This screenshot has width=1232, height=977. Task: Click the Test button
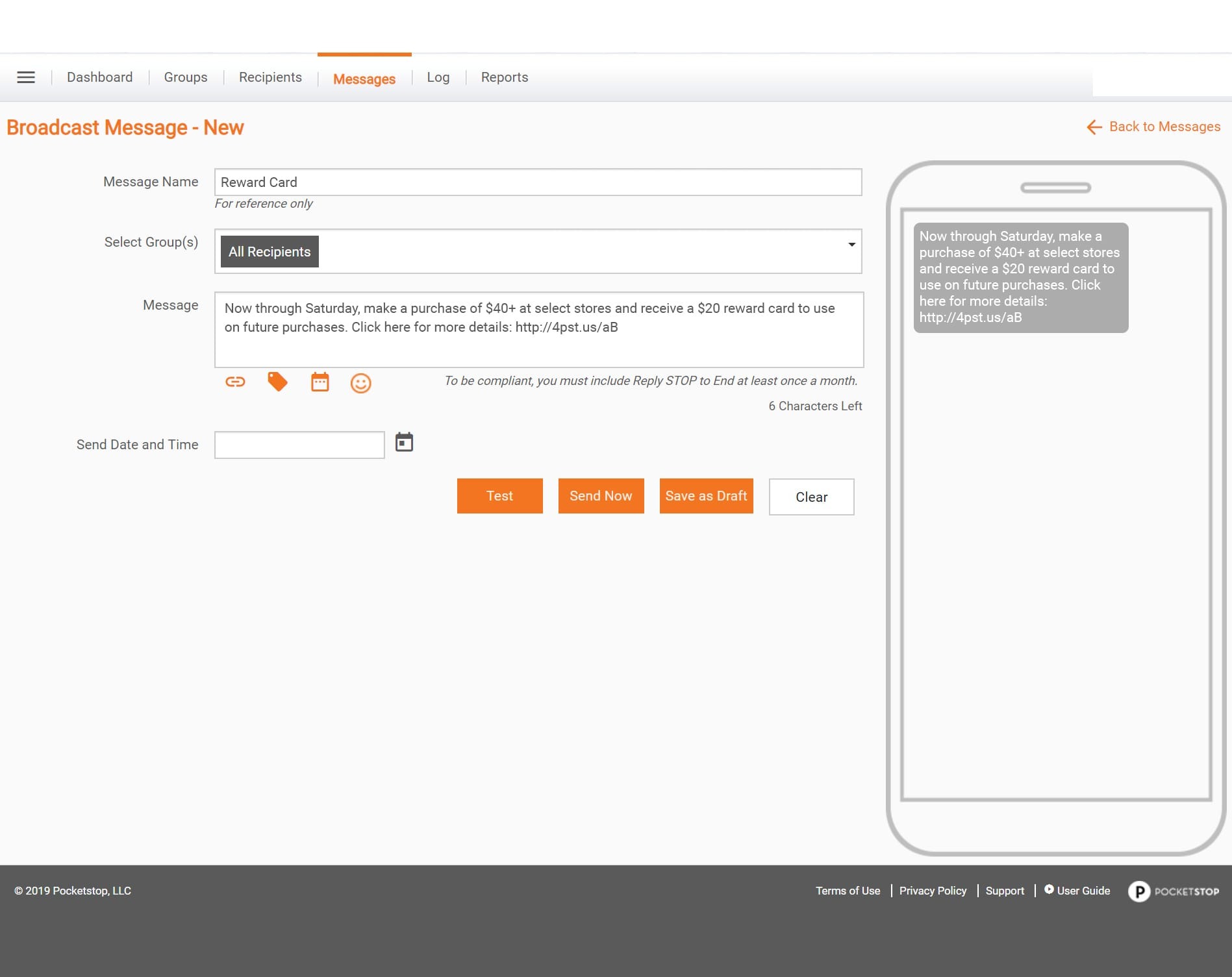pyautogui.click(x=499, y=496)
